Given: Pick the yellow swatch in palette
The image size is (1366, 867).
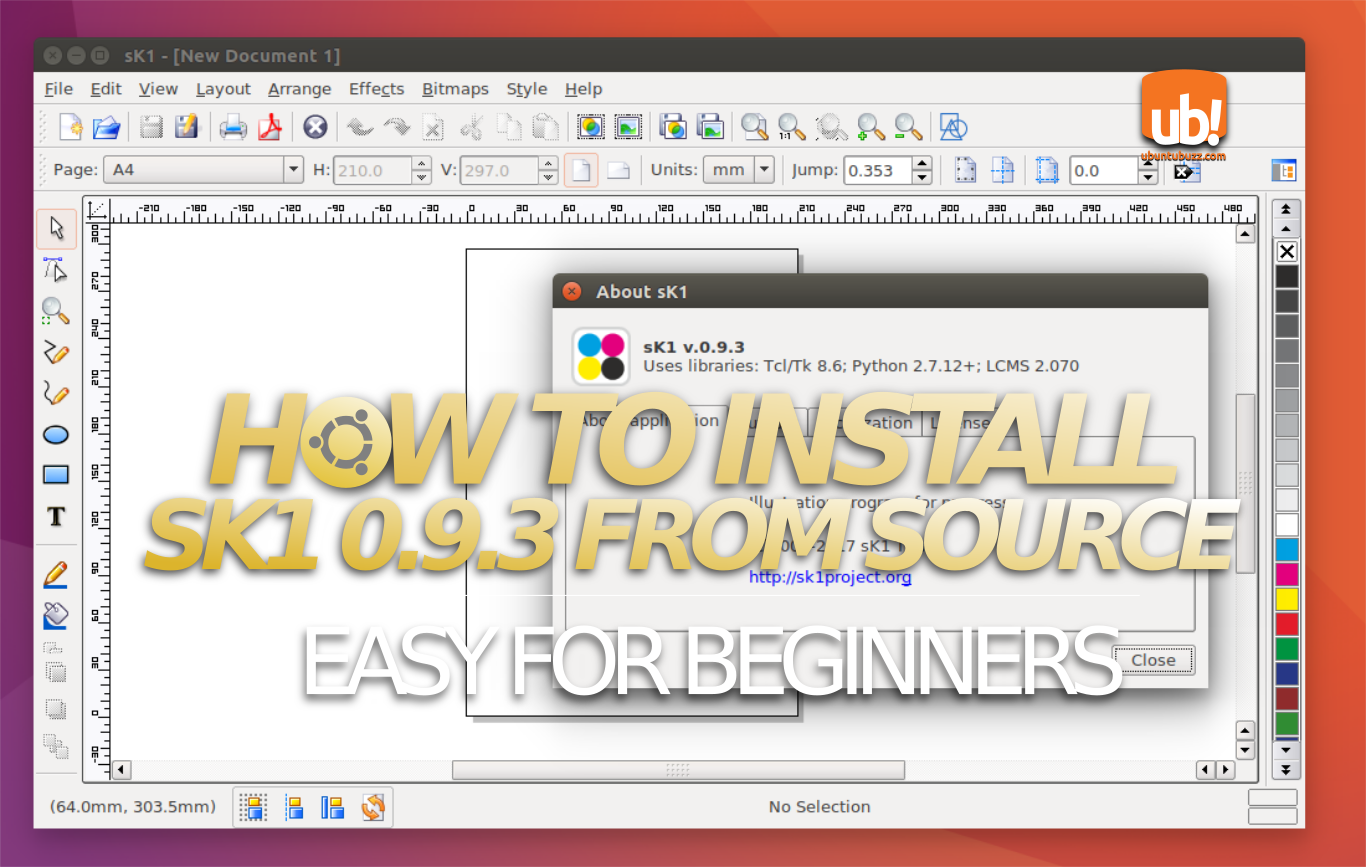Looking at the screenshot, I should (1287, 599).
